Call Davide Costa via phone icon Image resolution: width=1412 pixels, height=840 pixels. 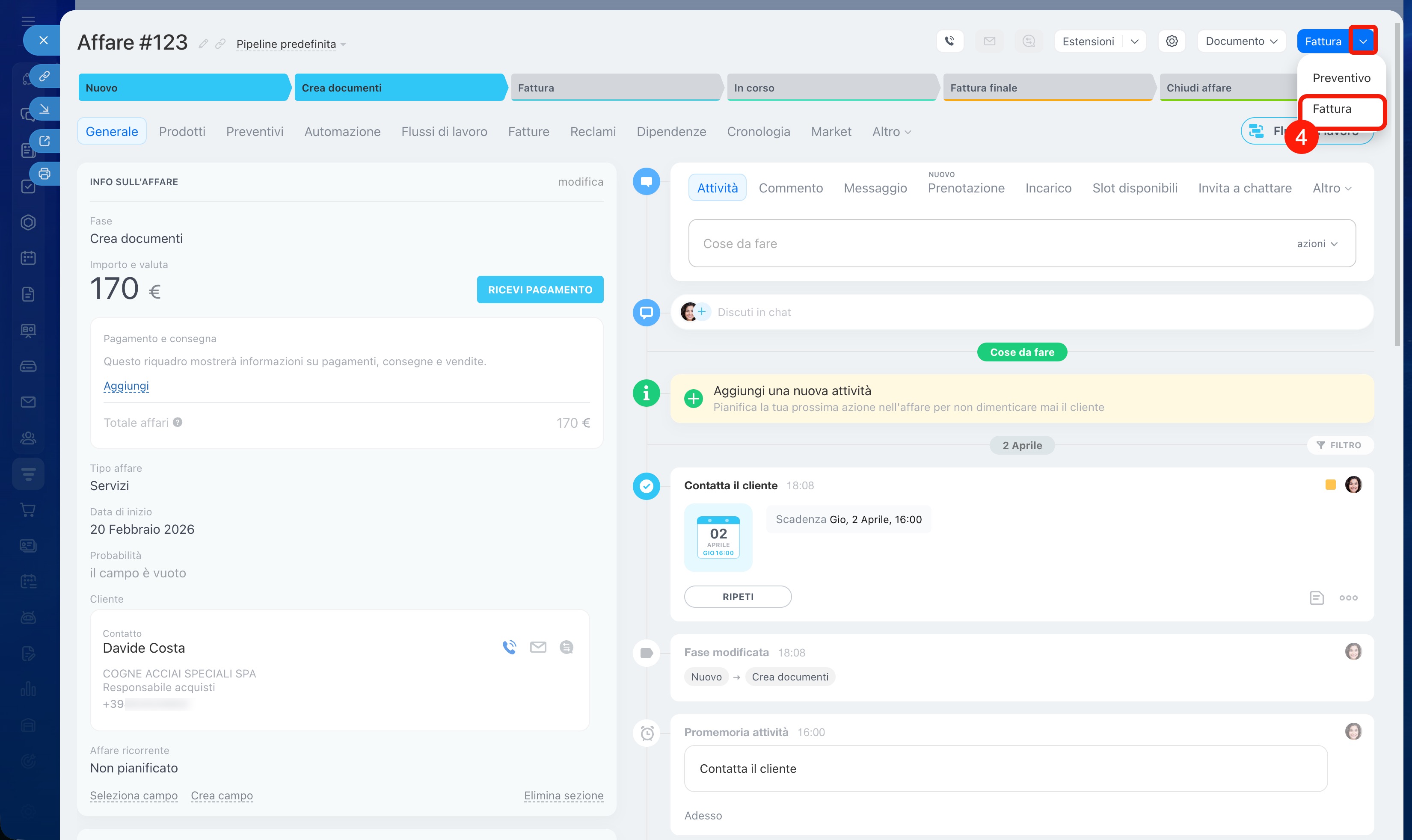(509, 646)
